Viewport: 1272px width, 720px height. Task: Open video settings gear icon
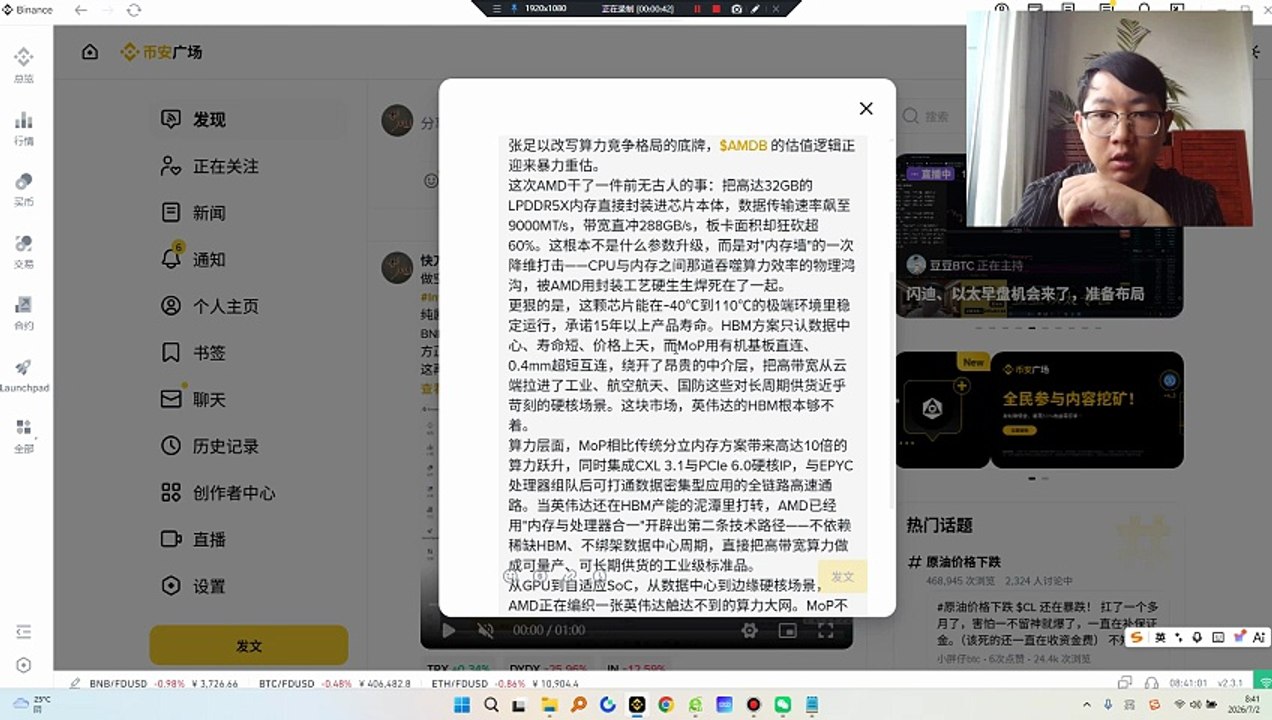pos(749,630)
